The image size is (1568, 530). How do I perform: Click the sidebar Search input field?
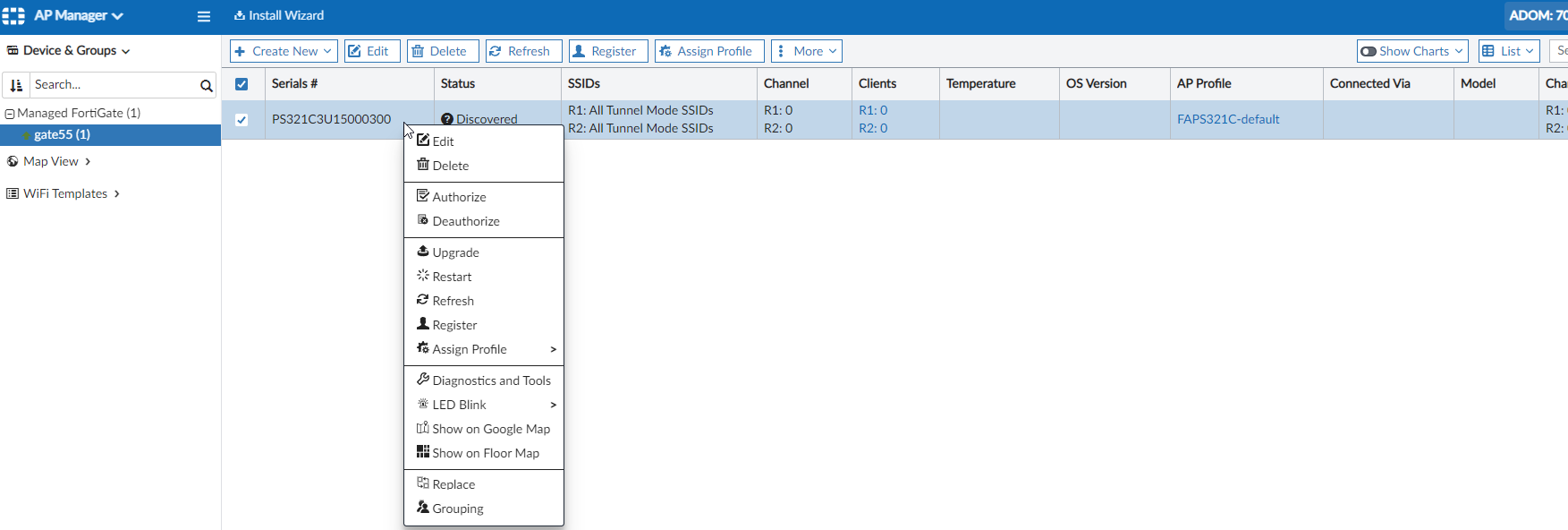click(113, 85)
